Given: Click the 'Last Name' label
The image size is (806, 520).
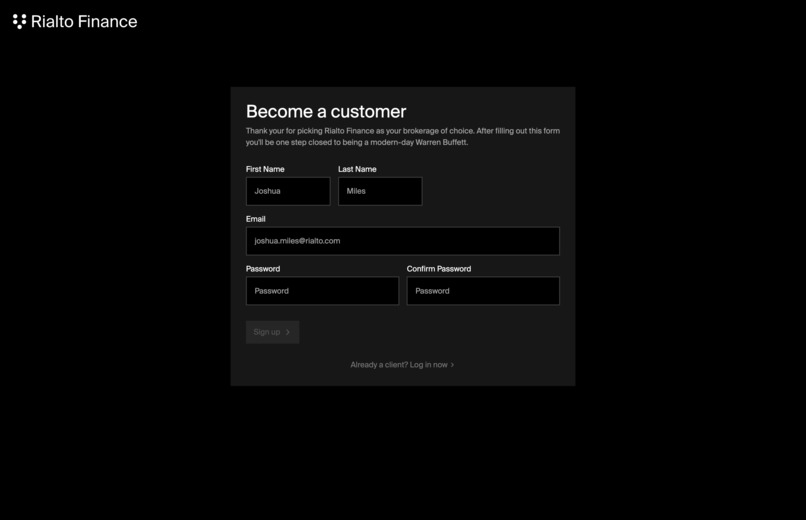Looking at the screenshot, I should 357,169.
